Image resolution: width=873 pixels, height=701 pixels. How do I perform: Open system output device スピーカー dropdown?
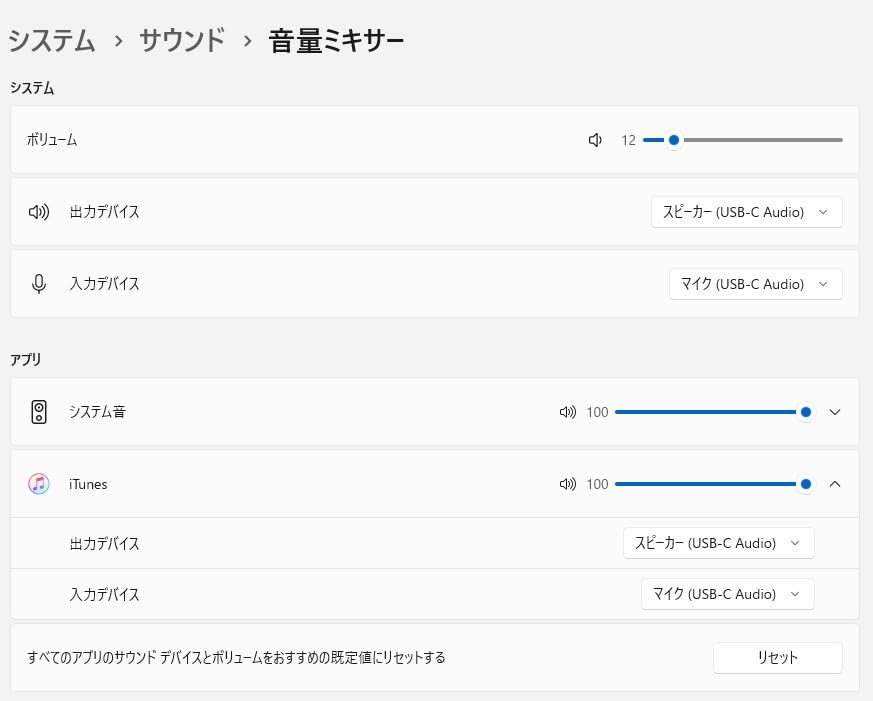(746, 212)
